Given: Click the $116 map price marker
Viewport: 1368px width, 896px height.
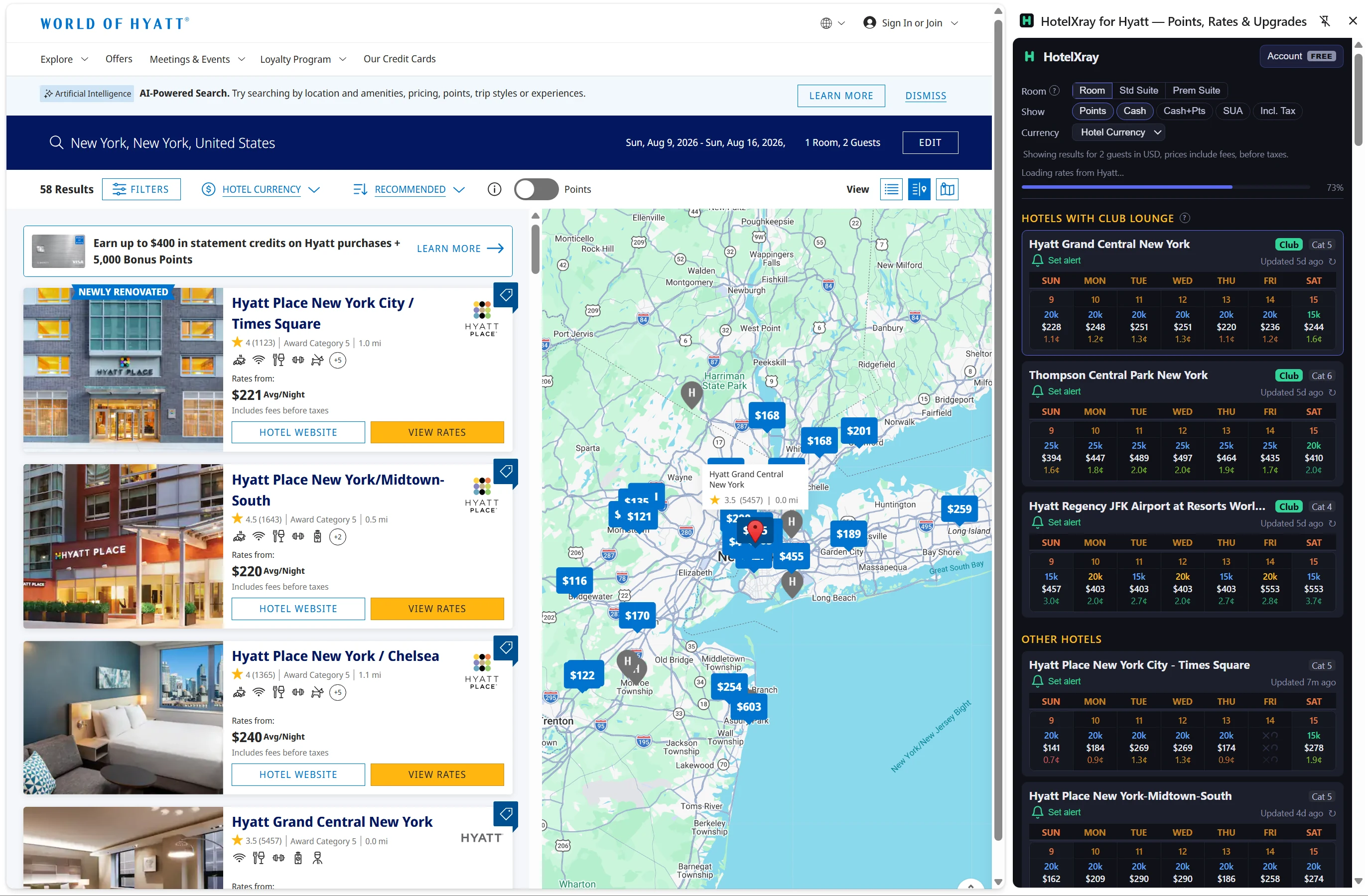Looking at the screenshot, I should 574,581.
